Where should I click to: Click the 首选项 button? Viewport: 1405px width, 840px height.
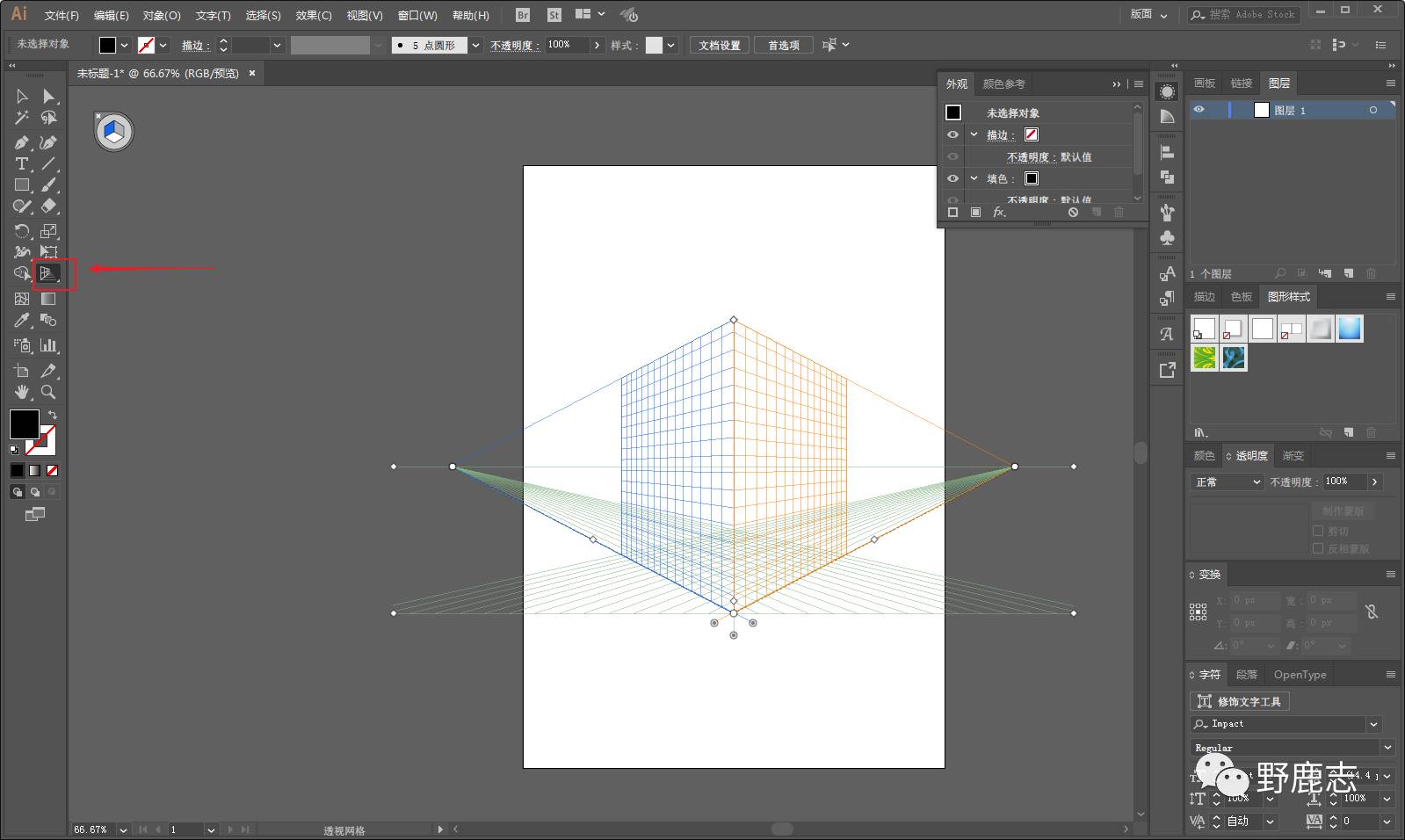pyautogui.click(x=783, y=46)
